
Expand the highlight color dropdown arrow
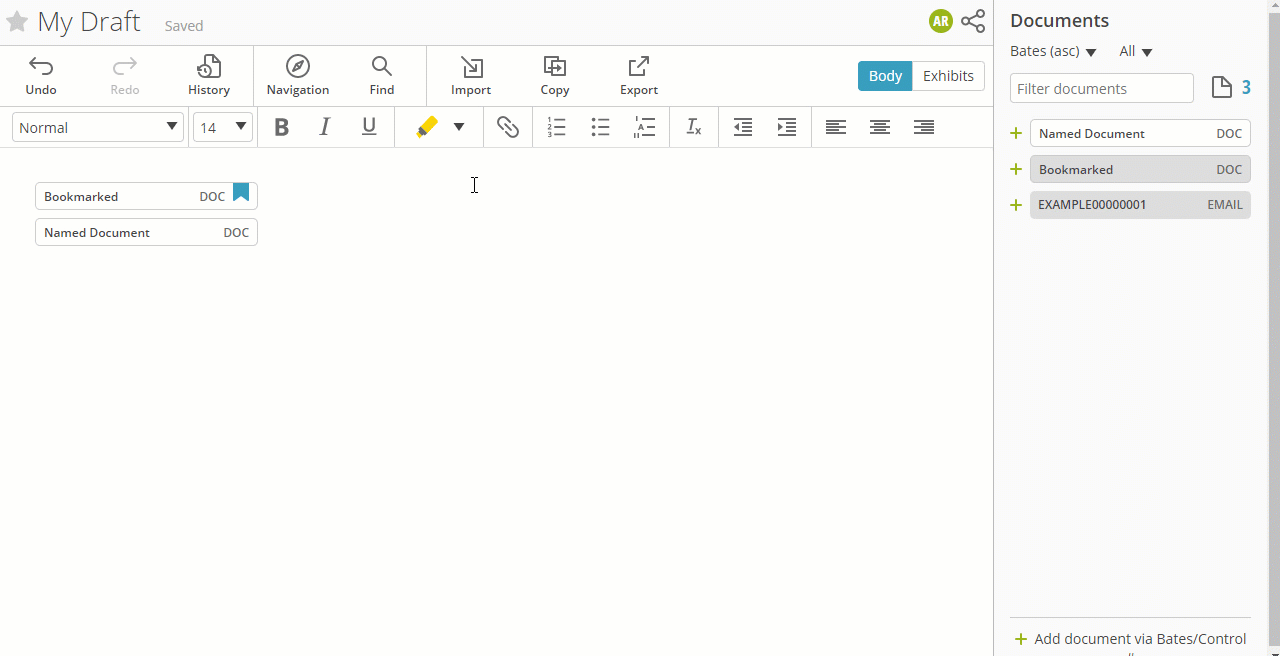[459, 127]
